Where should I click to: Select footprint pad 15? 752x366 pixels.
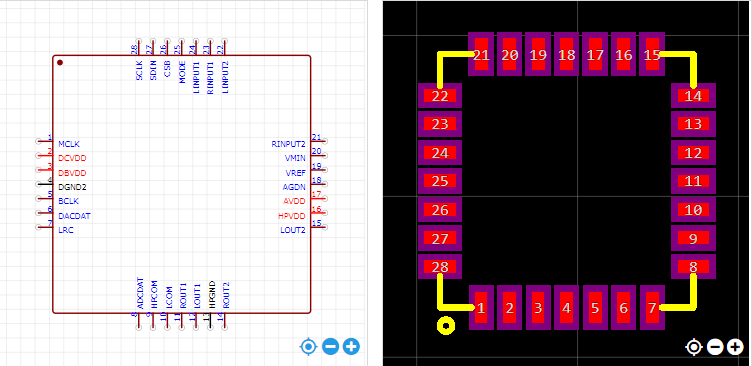tap(652, 54)
